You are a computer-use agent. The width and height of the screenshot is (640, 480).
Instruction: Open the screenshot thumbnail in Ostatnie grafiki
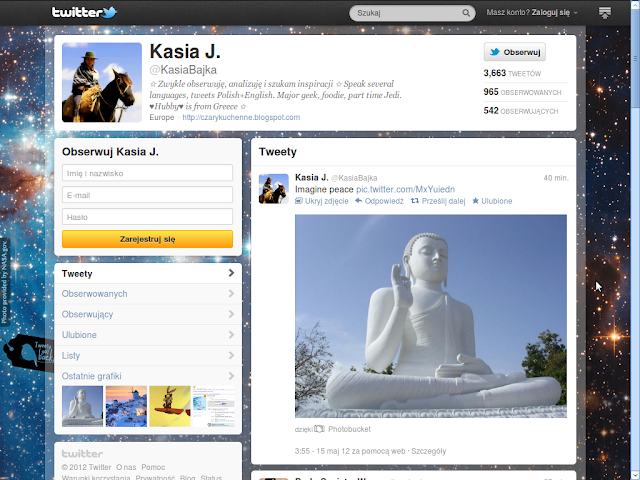(213, 406)
